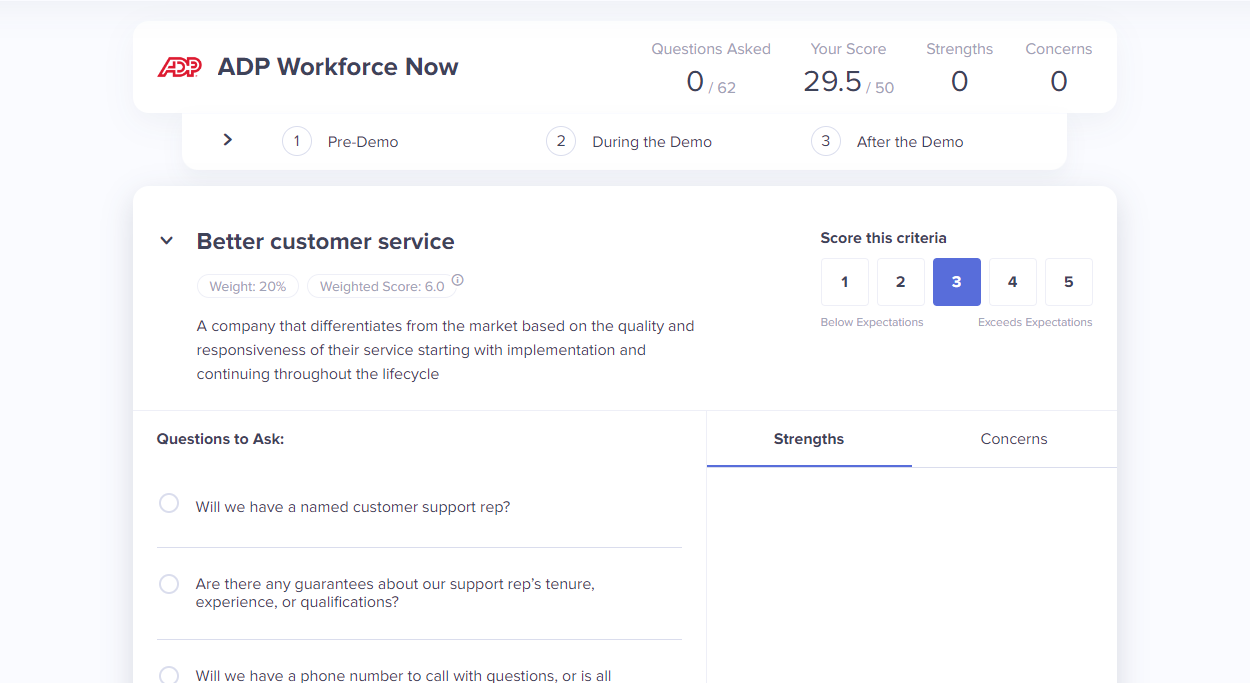Click question text 'Will we have a named customer support rep?'
This screenshot has height=683, width=1250.
(353, 507)
